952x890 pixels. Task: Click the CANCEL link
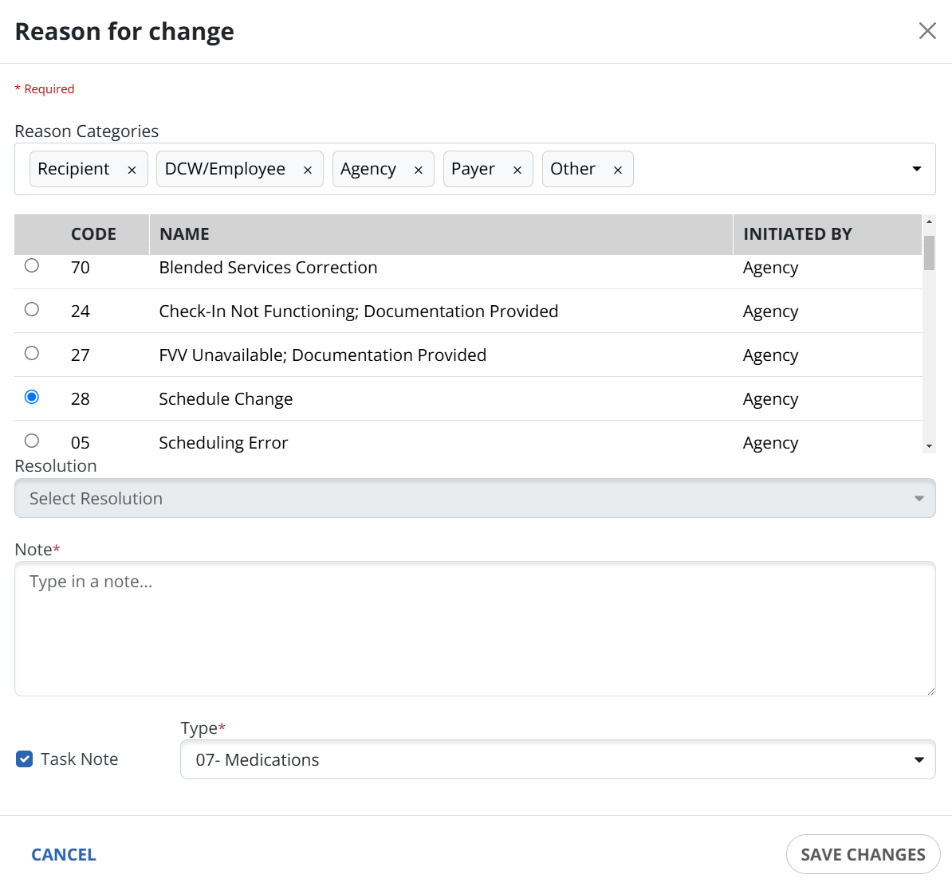tap(64, 855)
